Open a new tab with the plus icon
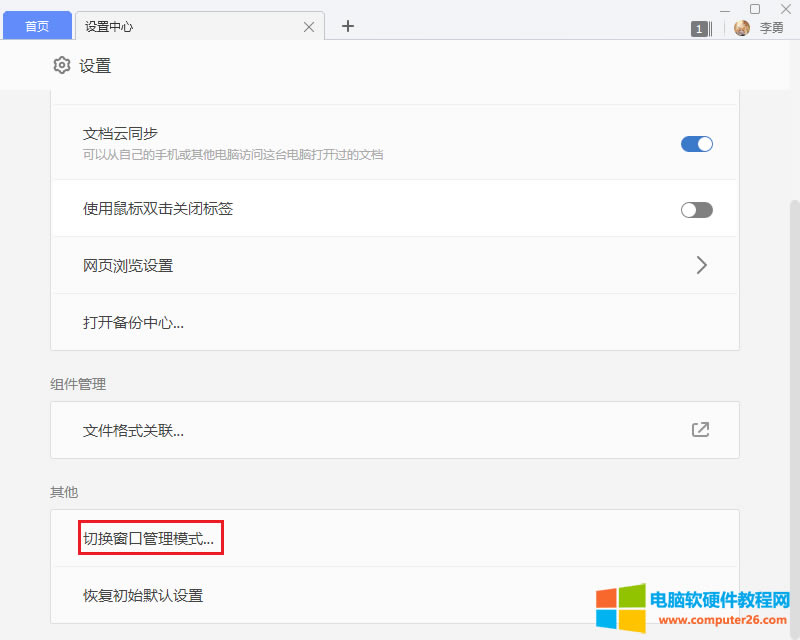Viewport: 800px width, 640px height. (x=347, y=26)
